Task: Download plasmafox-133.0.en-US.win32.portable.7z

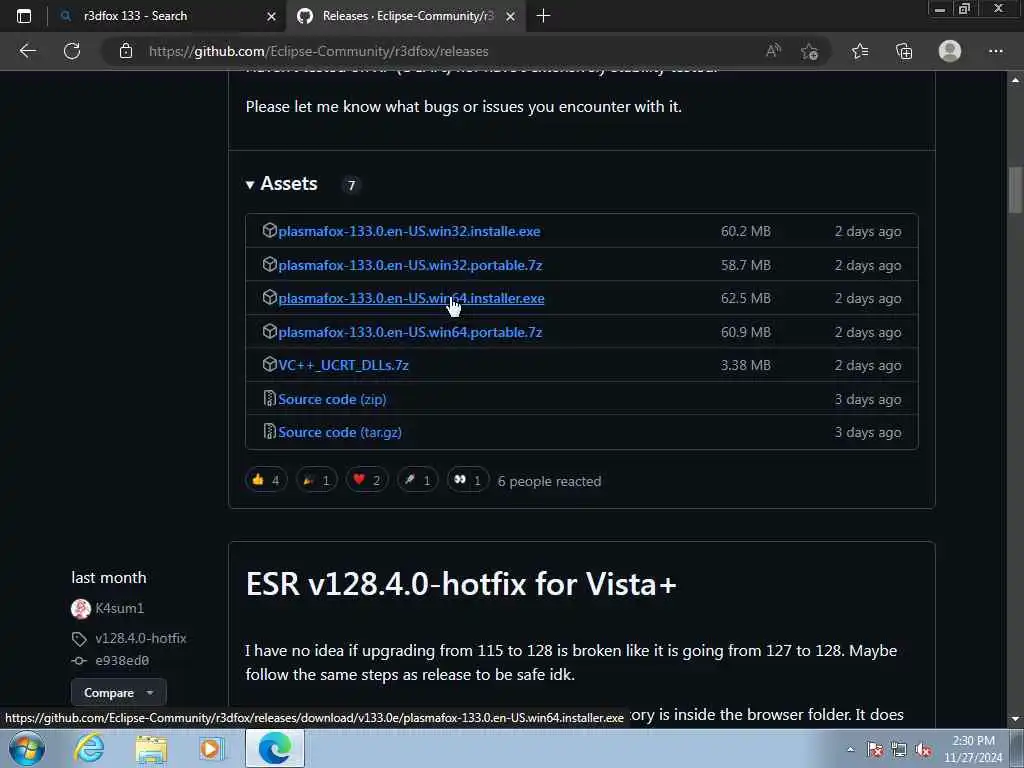Action: pyautogui.click(x=410, y=265)
